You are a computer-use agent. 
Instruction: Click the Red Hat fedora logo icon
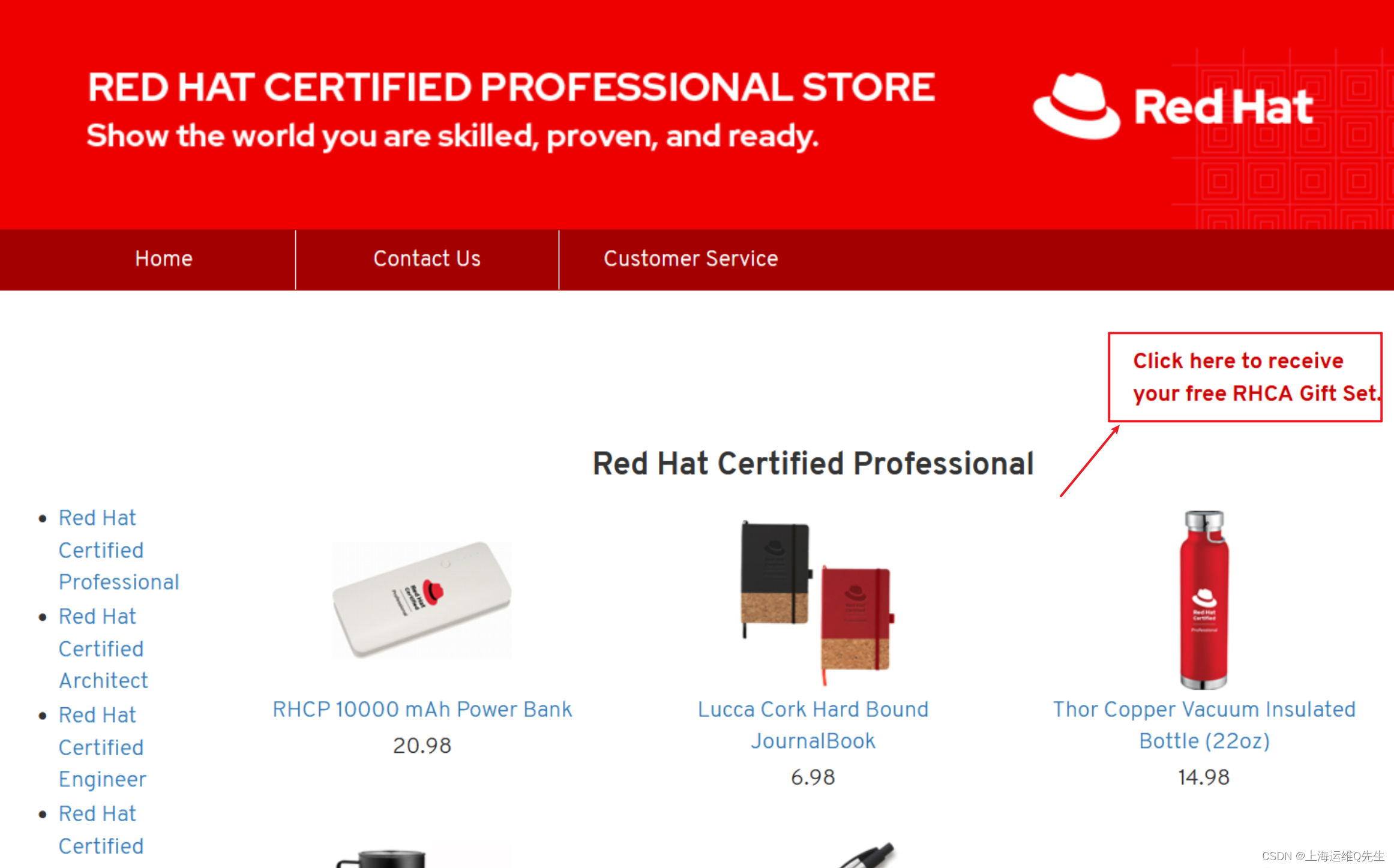click(1076, 107)
